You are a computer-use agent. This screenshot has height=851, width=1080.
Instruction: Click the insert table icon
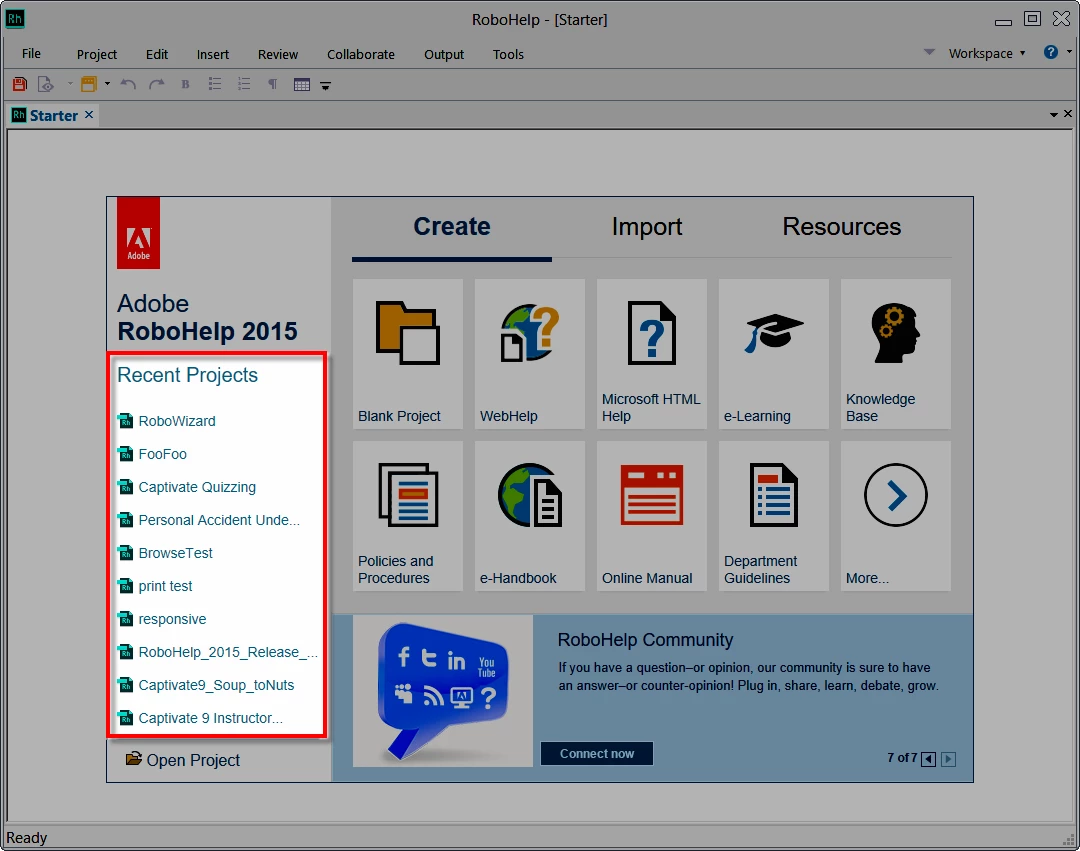tap(302, 85)
